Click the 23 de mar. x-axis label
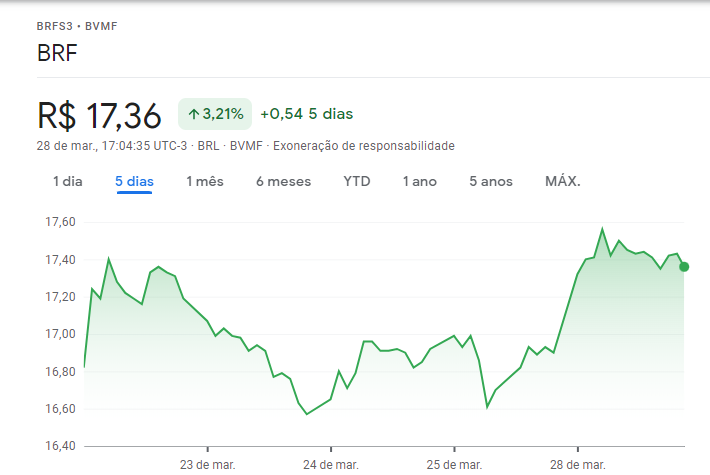 pos(207,465)
